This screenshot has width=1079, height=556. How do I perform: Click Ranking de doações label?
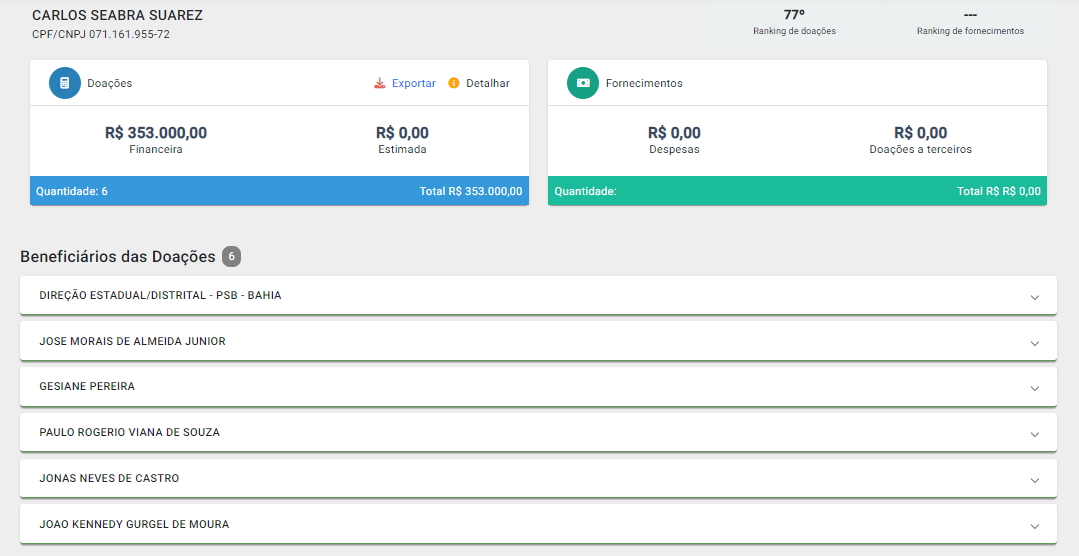point(794,31)
